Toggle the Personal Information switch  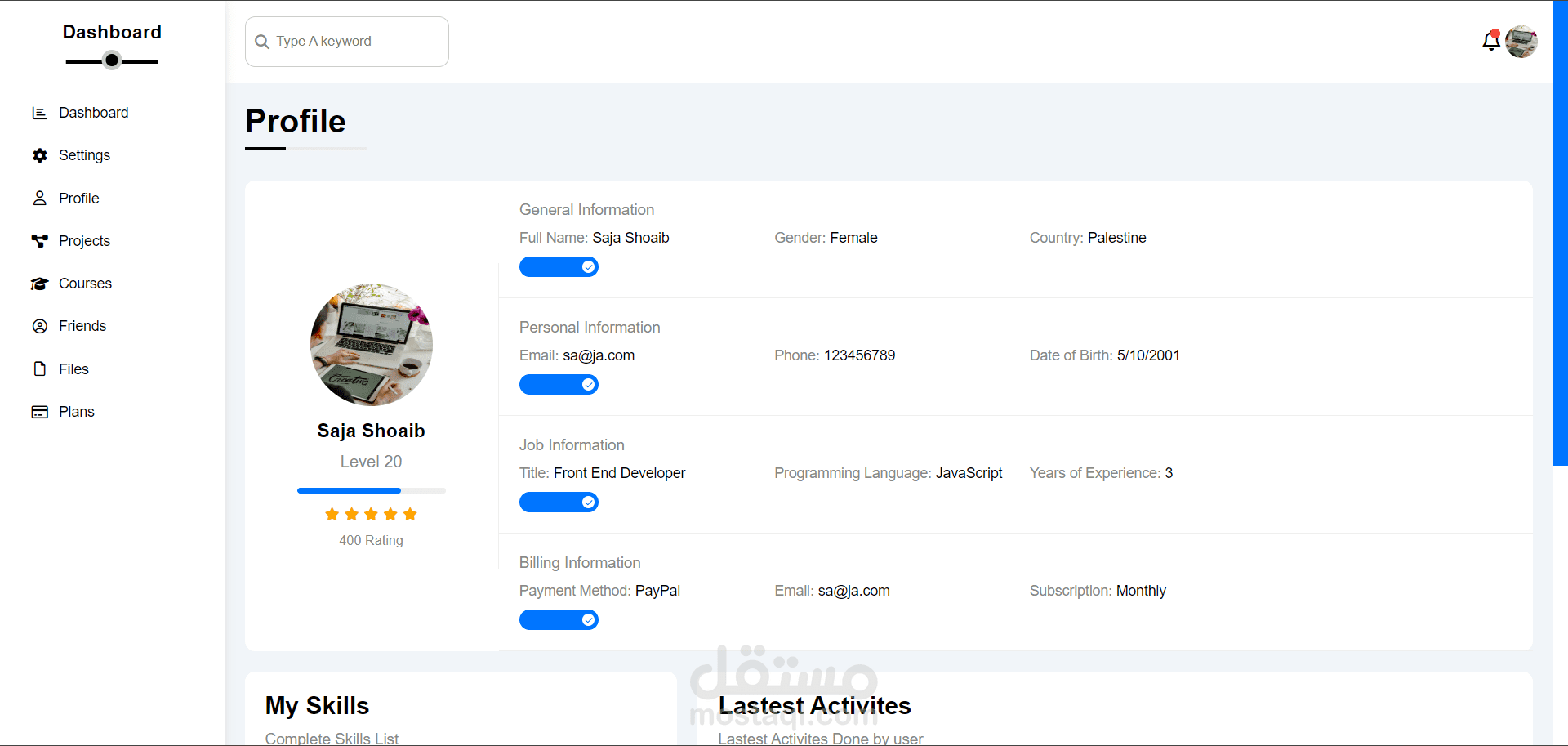coord(559,385)
